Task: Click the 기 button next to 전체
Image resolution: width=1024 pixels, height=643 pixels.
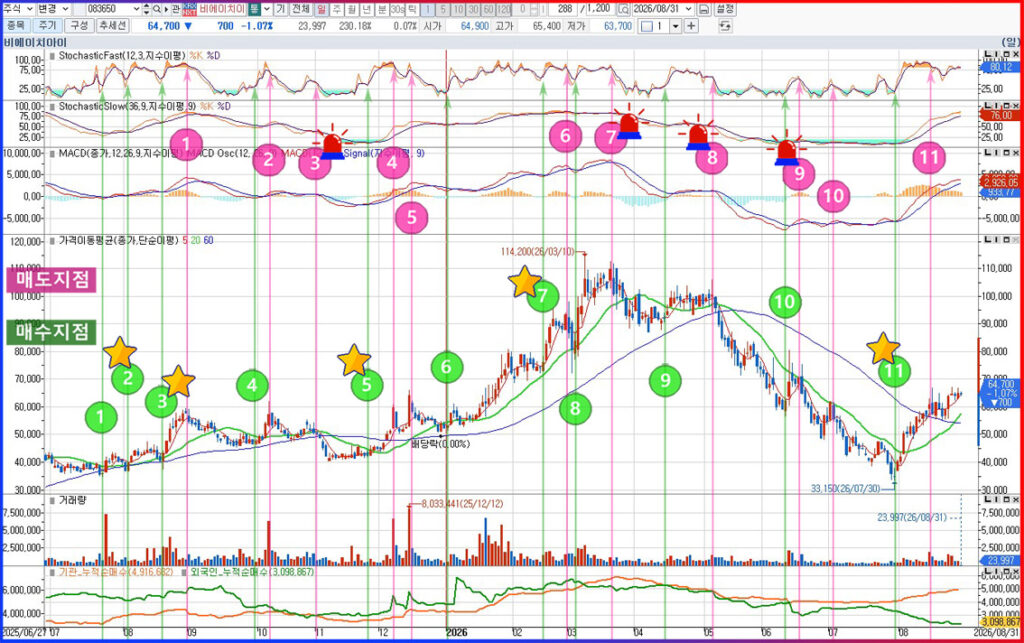Action: [x=280, y=9]
